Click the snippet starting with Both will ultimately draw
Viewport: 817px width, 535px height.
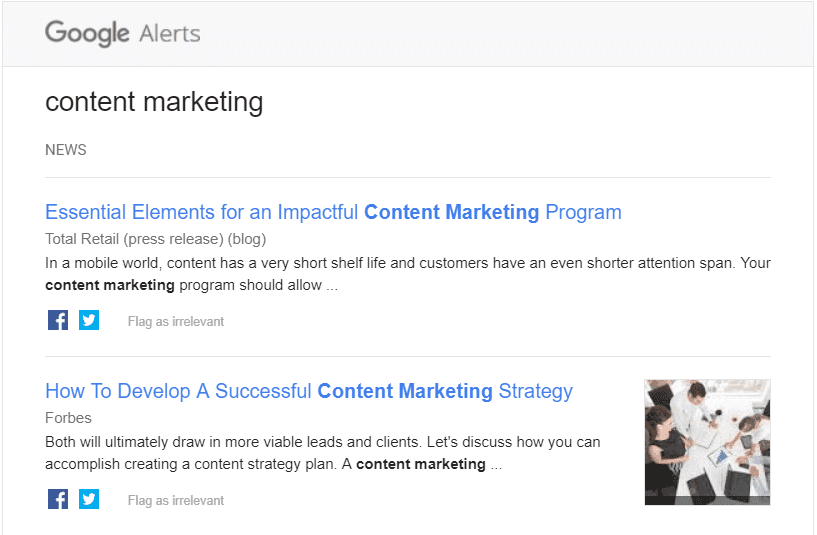pos(323,453)
